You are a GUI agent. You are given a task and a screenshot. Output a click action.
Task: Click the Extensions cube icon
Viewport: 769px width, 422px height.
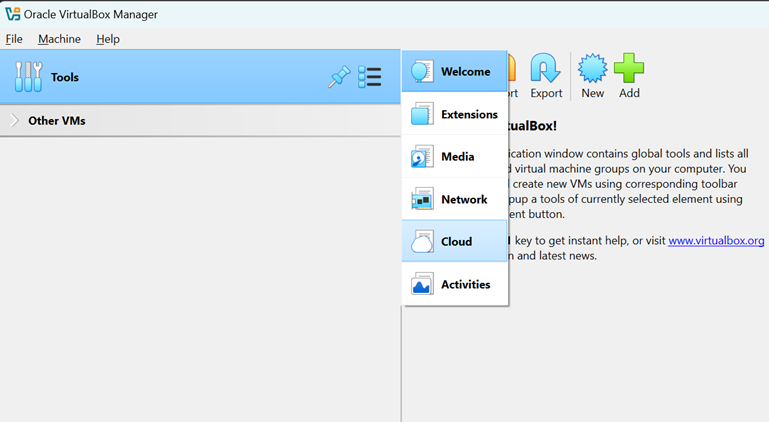[422, 113]
